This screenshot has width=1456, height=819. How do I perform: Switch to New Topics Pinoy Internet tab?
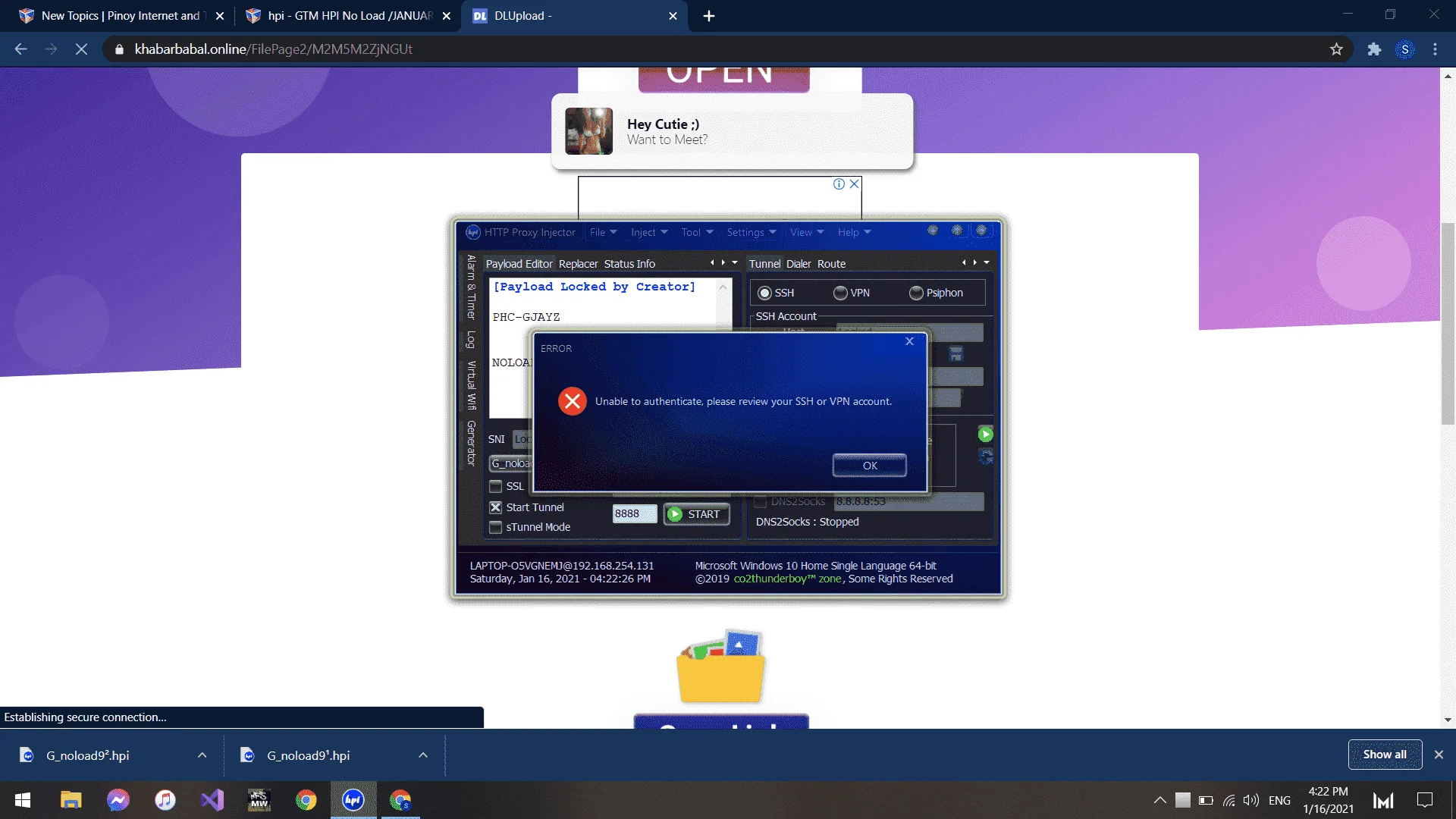pos(121,16)
